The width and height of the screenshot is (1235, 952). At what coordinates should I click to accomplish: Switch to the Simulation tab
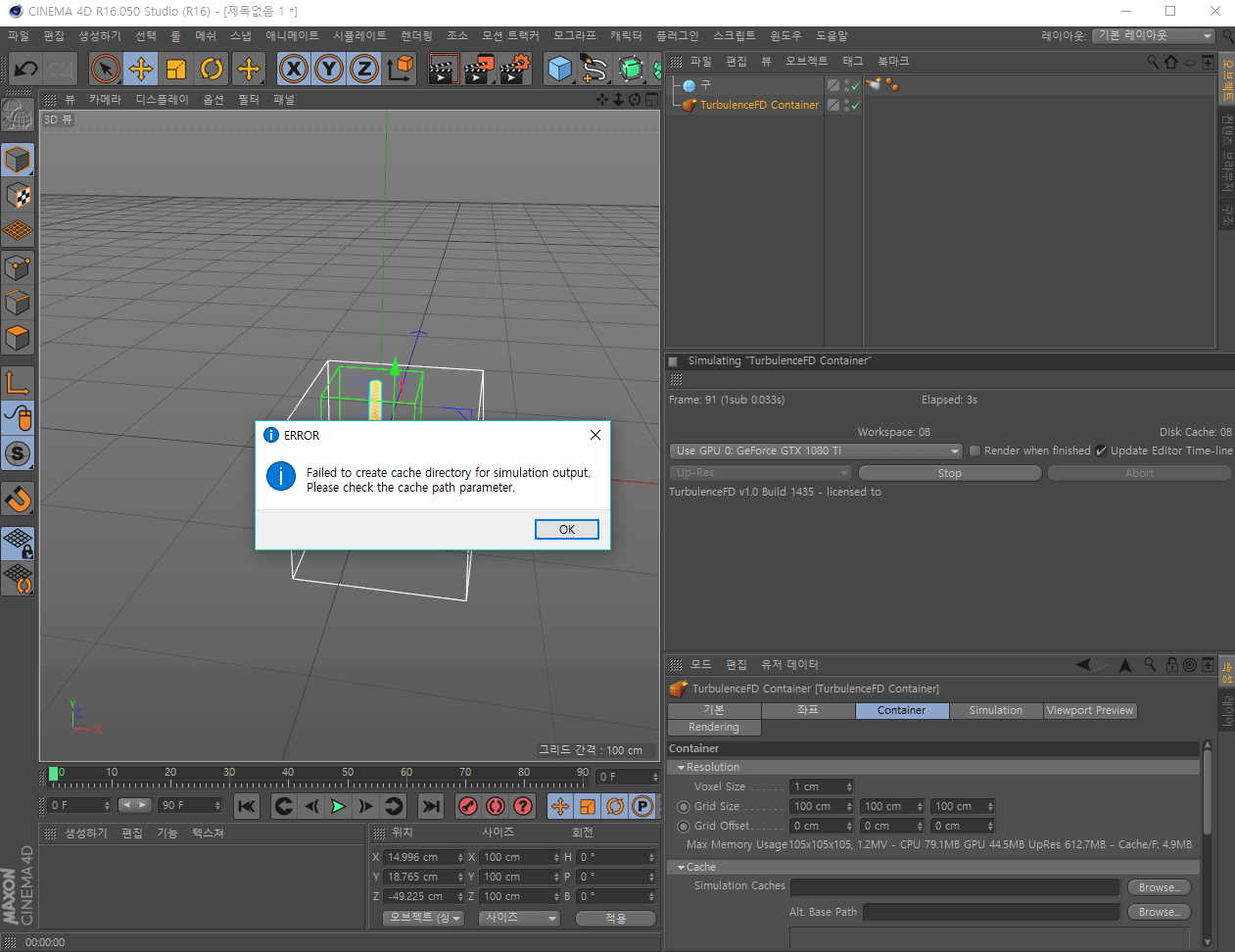[996, 711]
